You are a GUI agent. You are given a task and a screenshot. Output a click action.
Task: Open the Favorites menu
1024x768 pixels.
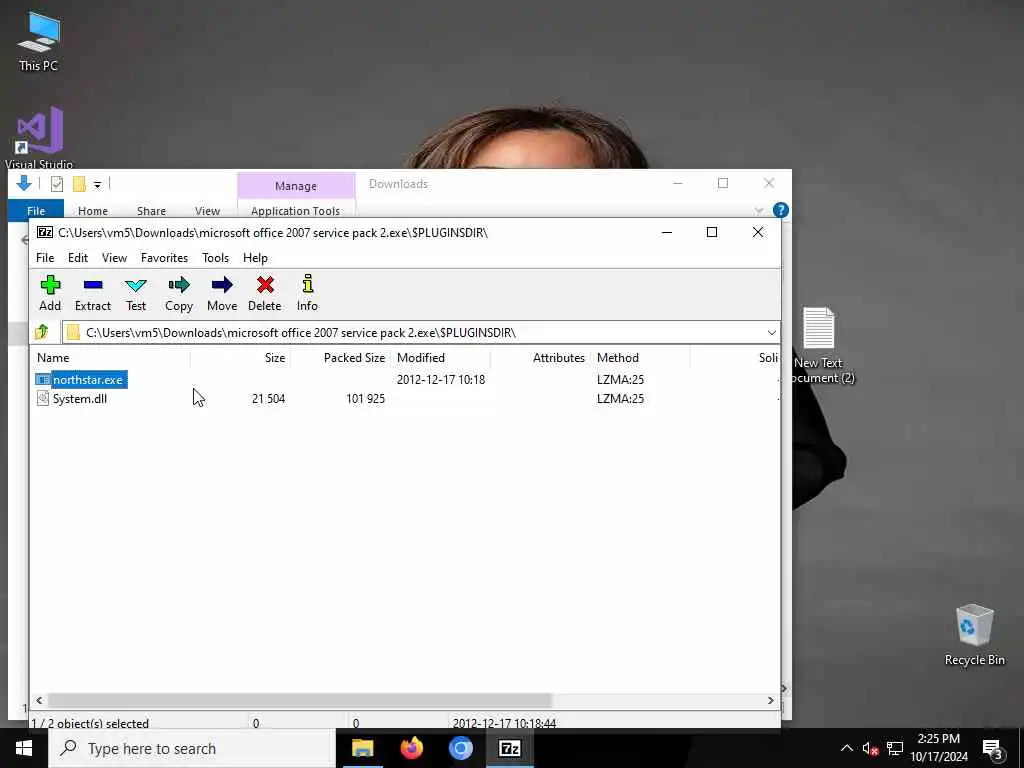[165, 258]
